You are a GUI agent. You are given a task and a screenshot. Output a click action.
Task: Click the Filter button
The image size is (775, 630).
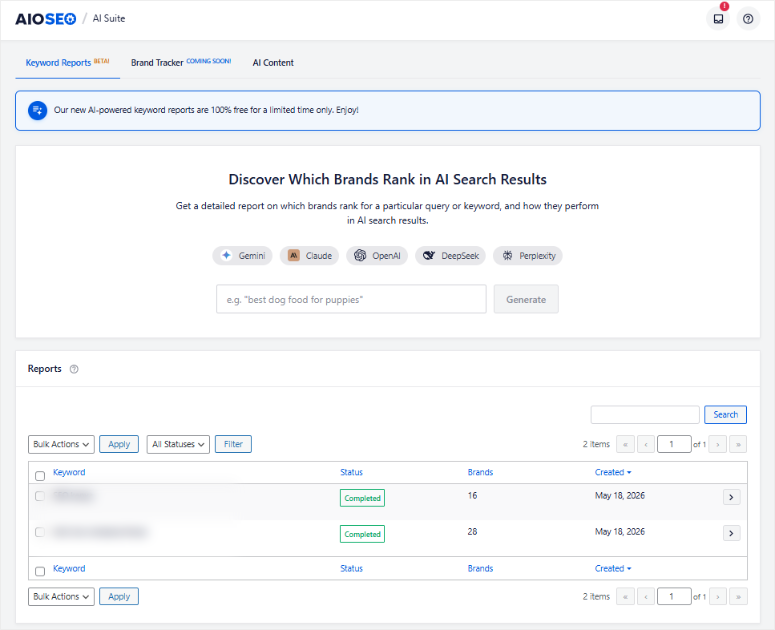tap(233, 444)
